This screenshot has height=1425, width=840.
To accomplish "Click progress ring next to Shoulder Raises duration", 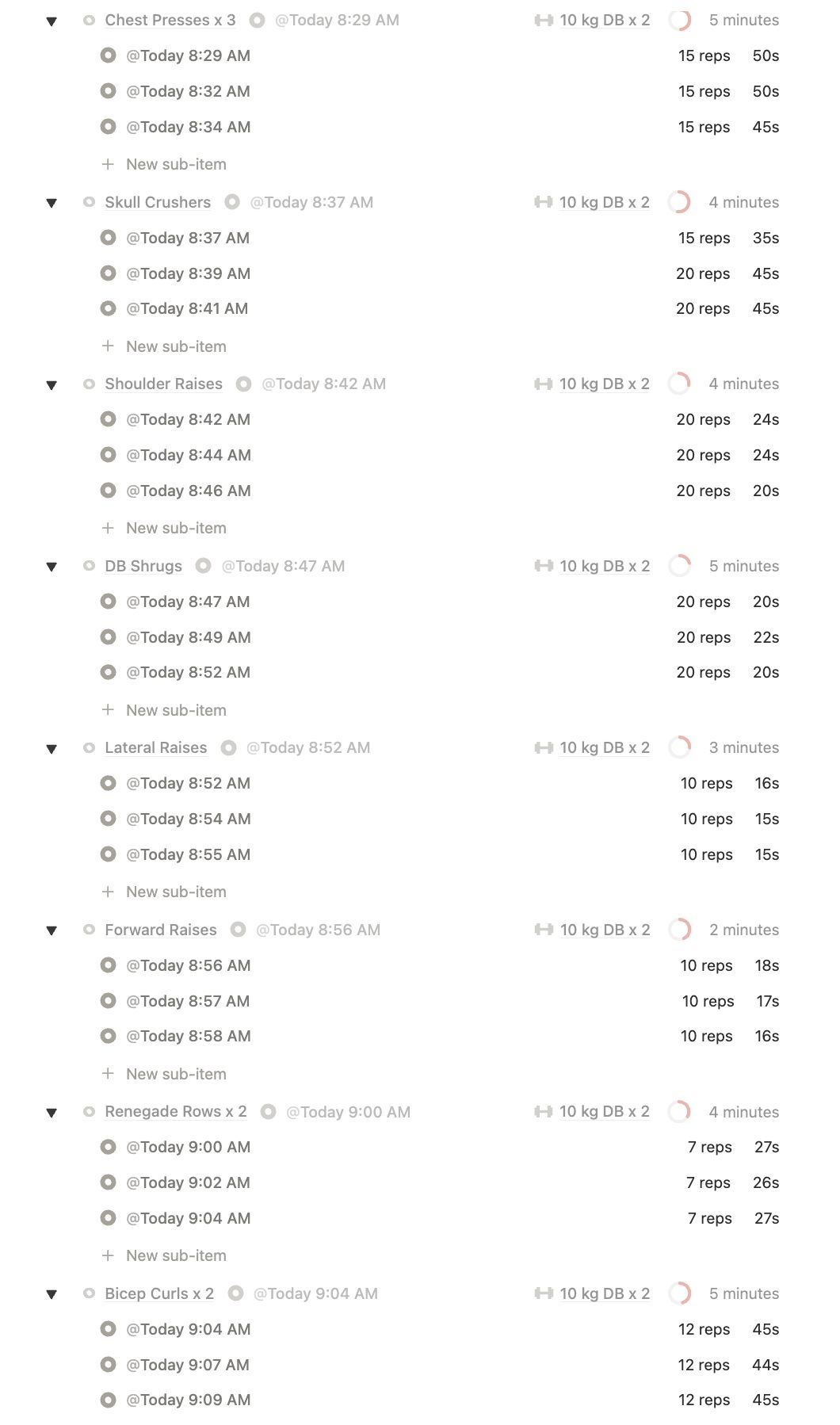I will [679, 384].
